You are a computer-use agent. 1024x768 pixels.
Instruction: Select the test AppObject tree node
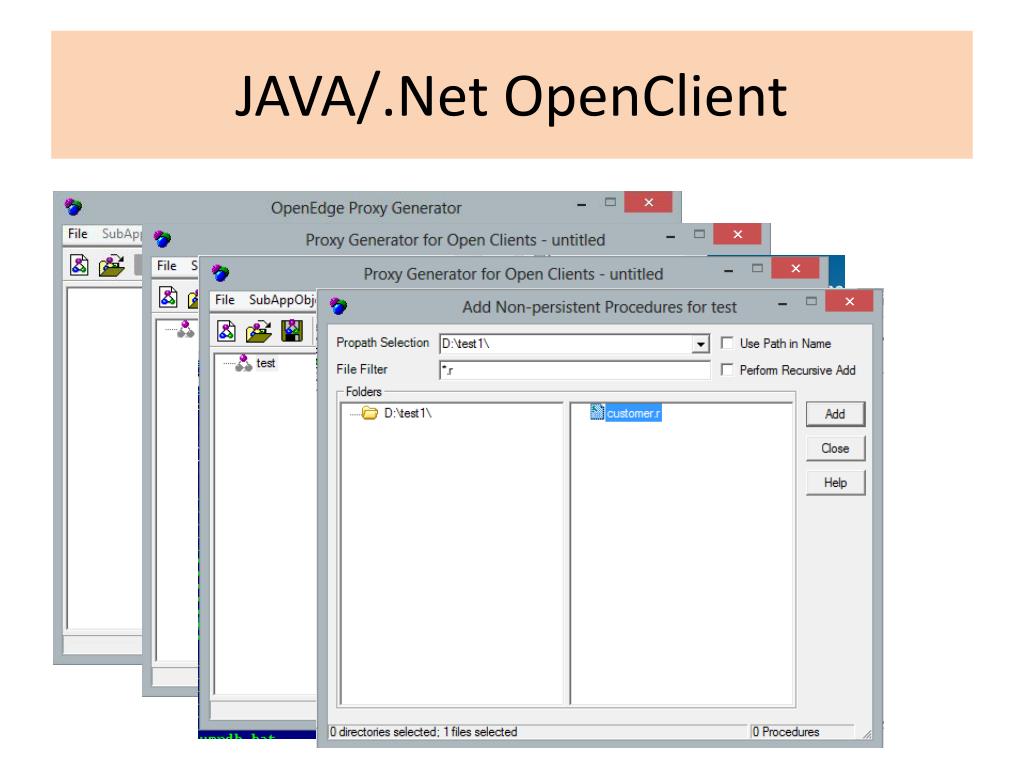coord(265,363)
